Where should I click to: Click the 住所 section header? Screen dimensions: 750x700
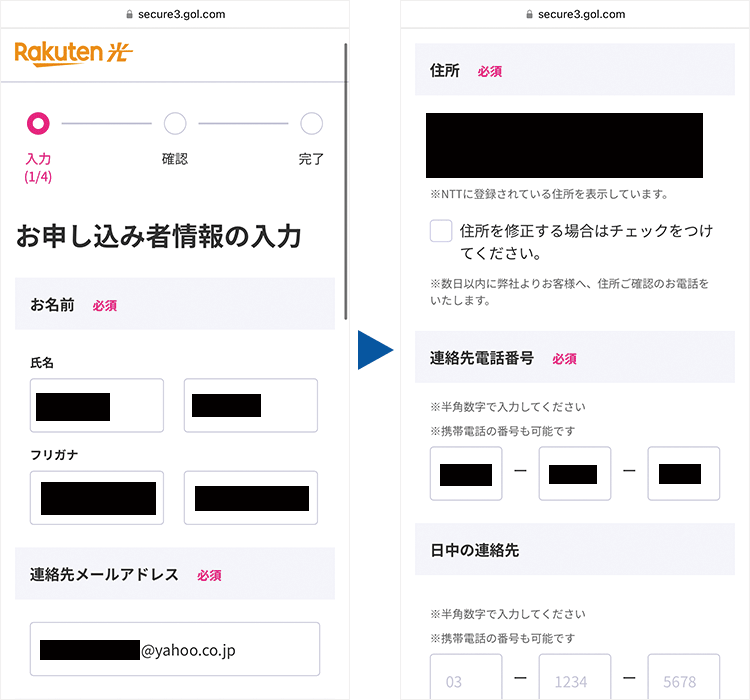tap(574, 69)
